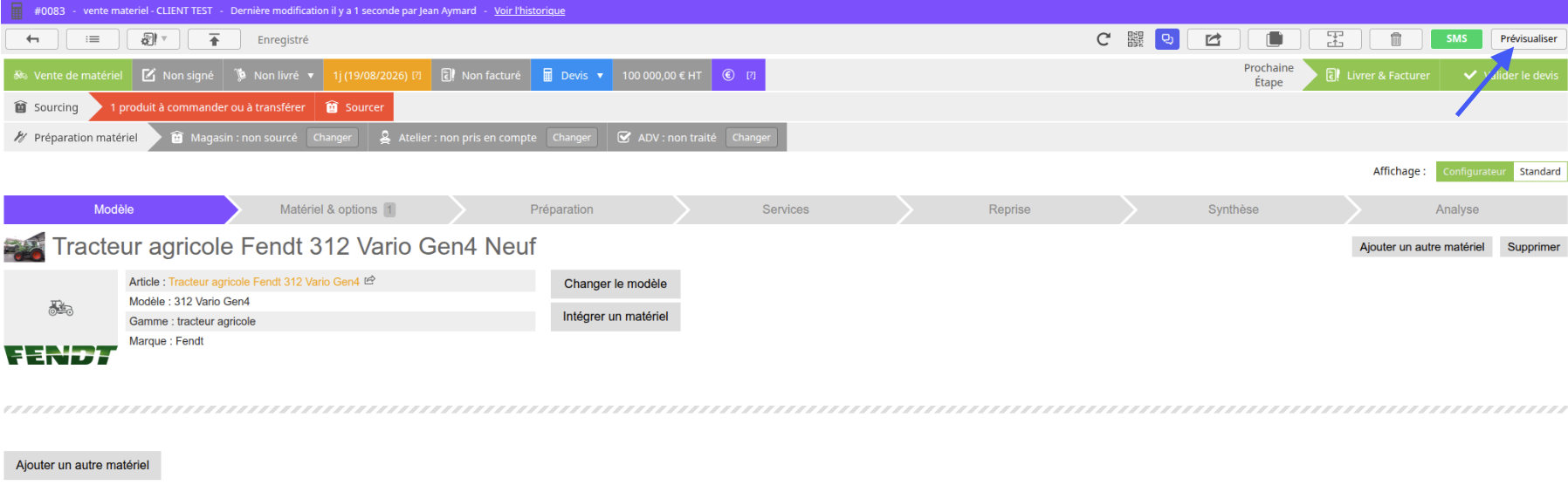Screen dimensions: 1568x499
Task: Delete the quote with the trash icon
Action: [1396, 39]
